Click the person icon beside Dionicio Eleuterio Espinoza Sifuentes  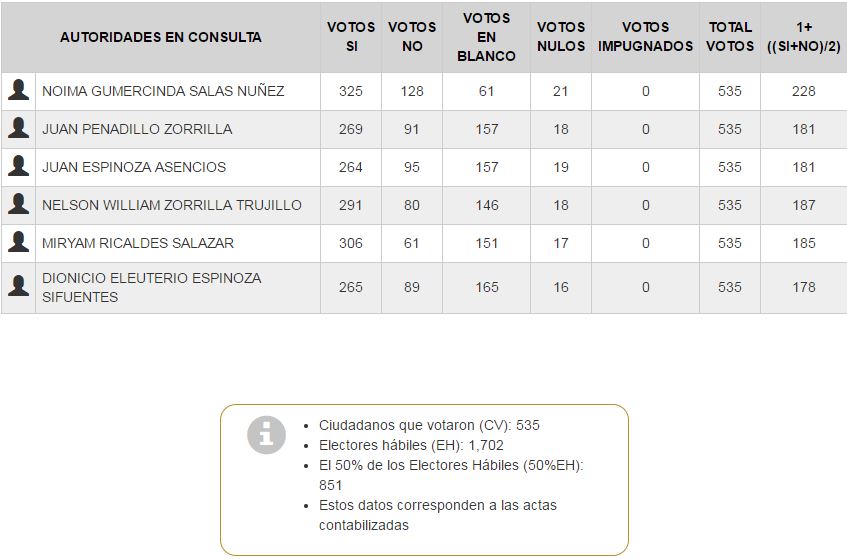point(18,287)
